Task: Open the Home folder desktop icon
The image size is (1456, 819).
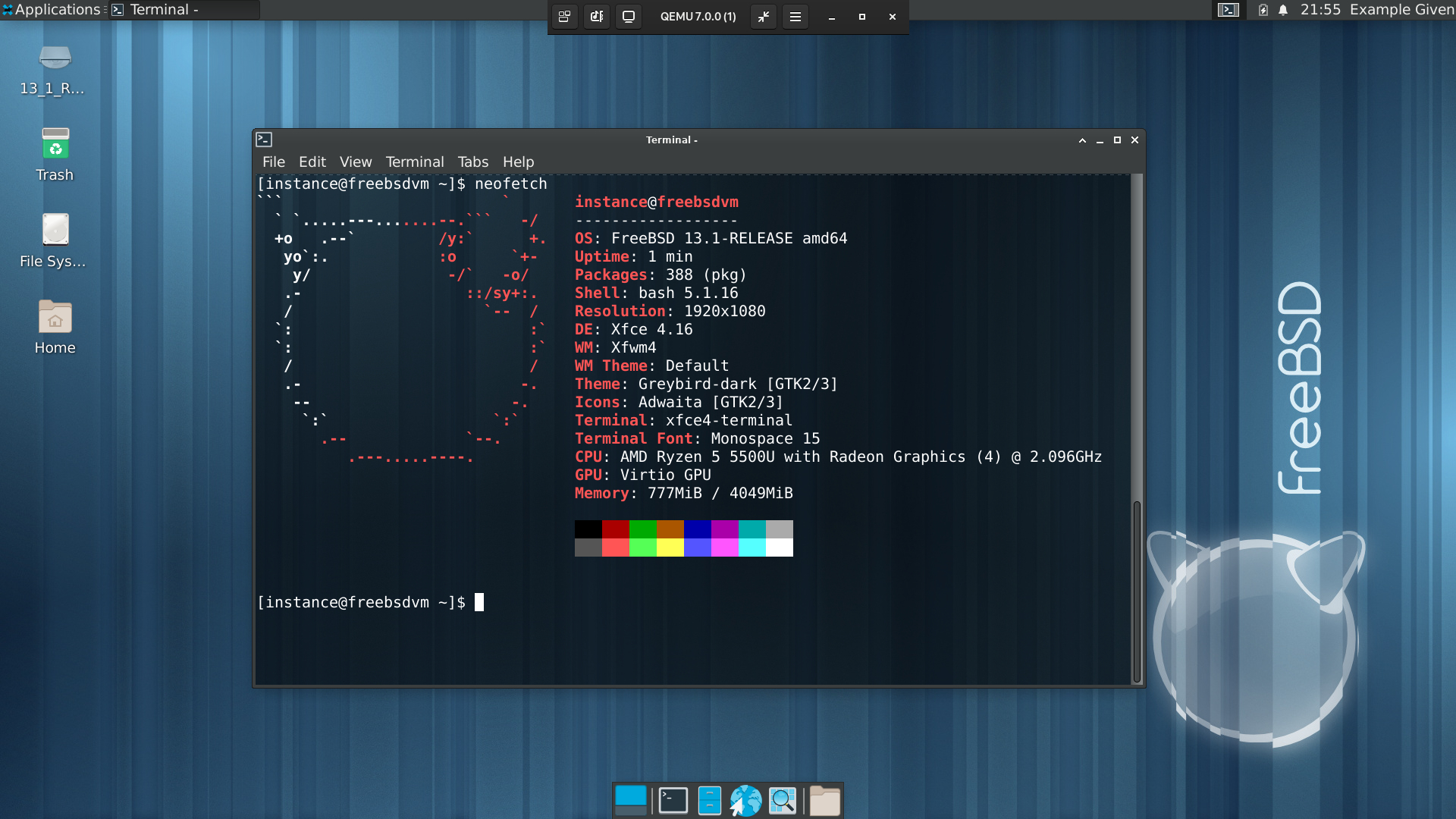Action: click(55, 328)
